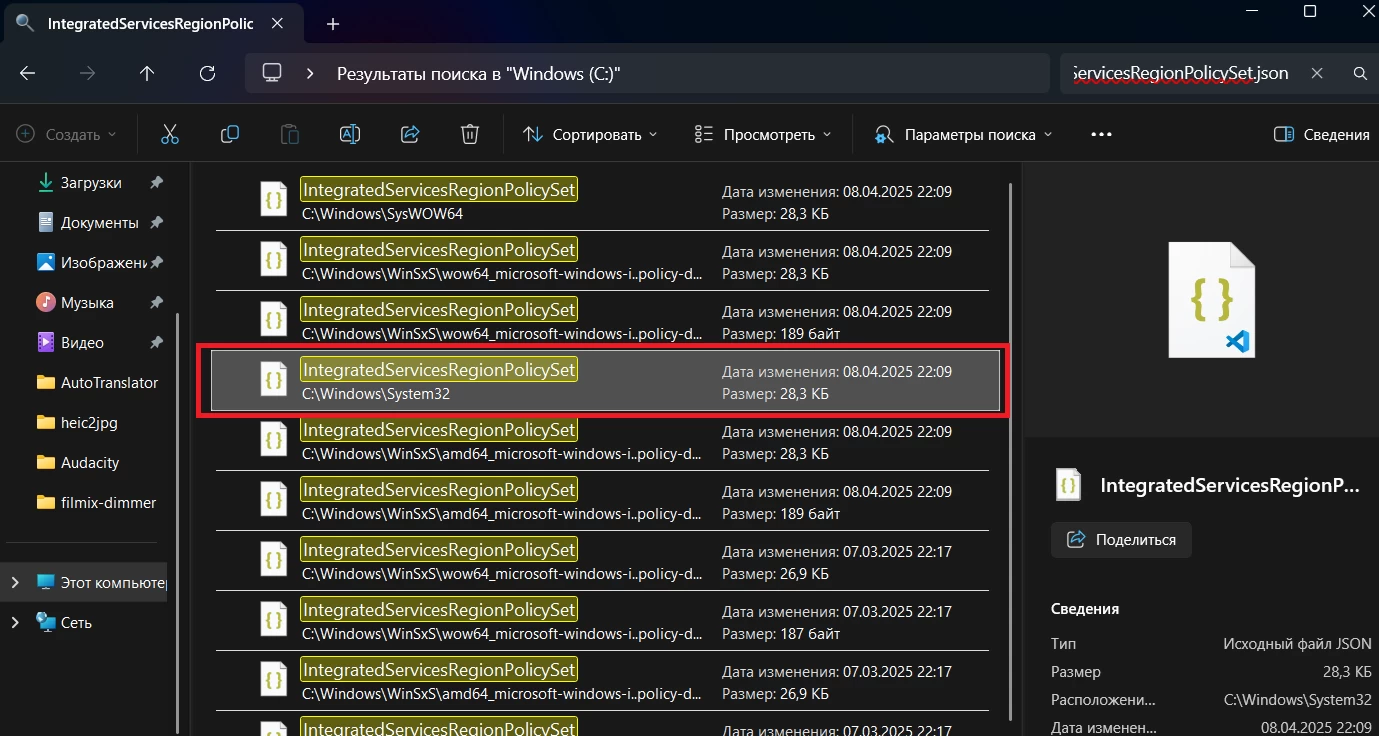Open the Загрузки folder in sidebar
Screen dimensions: 1379x736
point(90,183)
